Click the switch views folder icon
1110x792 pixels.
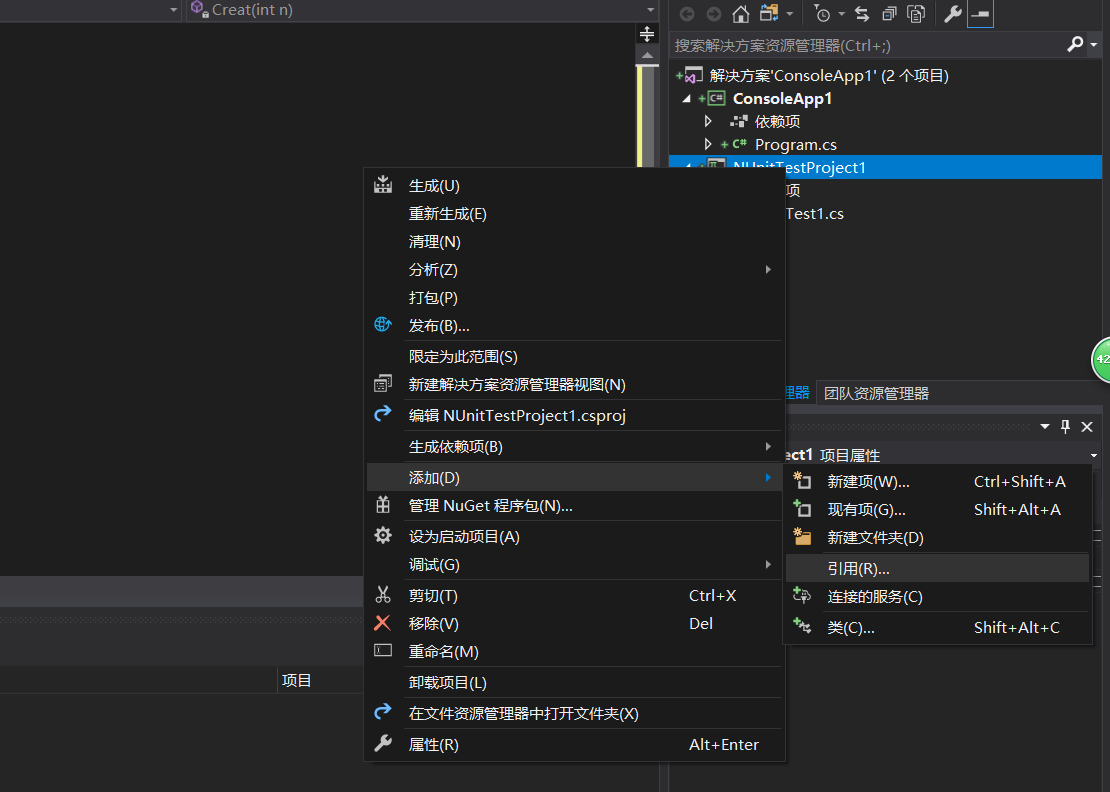click(x=769, y=13)
